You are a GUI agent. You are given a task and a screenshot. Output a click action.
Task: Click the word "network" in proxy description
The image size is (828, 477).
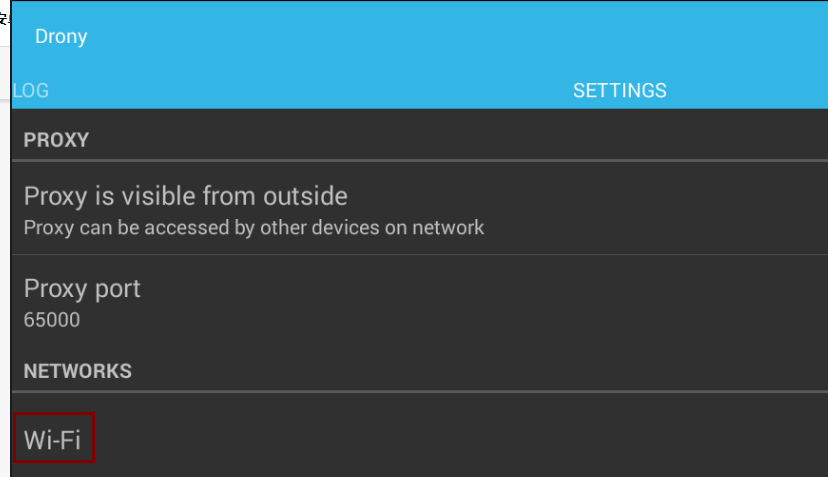click(x=448, y=228)
